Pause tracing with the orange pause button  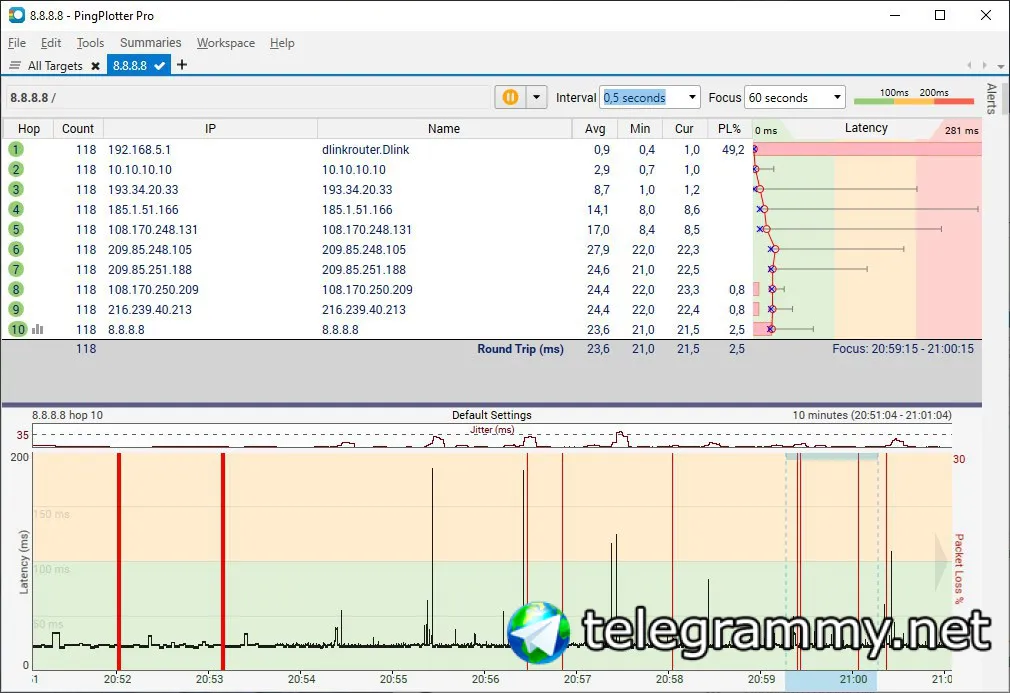coord(510,97)
